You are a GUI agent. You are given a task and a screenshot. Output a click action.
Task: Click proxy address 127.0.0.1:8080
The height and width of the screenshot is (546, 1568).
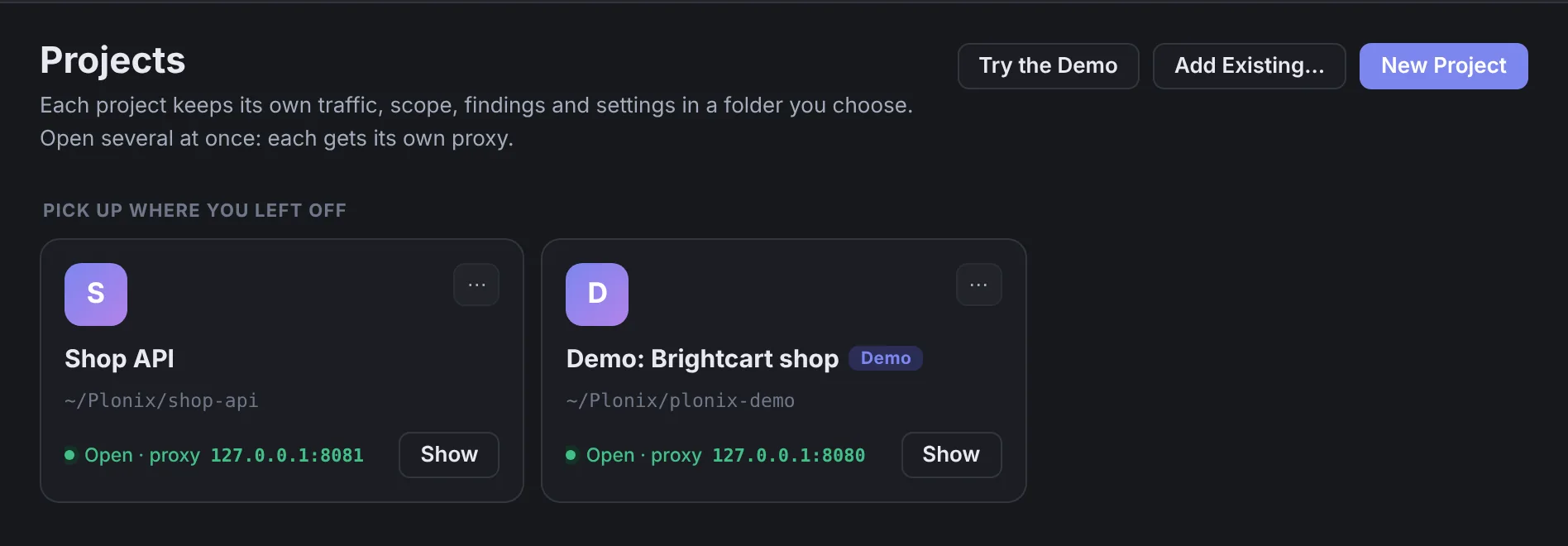(788, 456)
